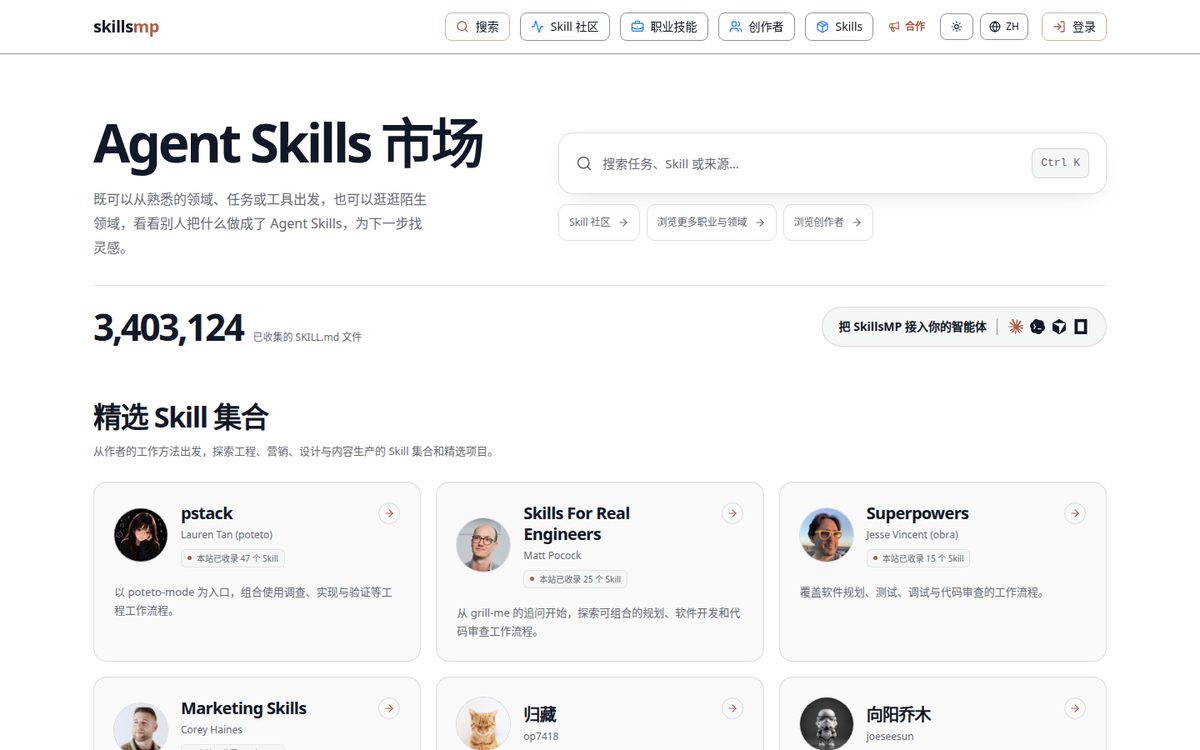Click the 精选 Skill 集合 heading
The width and height of the screenshot is (1200, 750).
[181, 416]
